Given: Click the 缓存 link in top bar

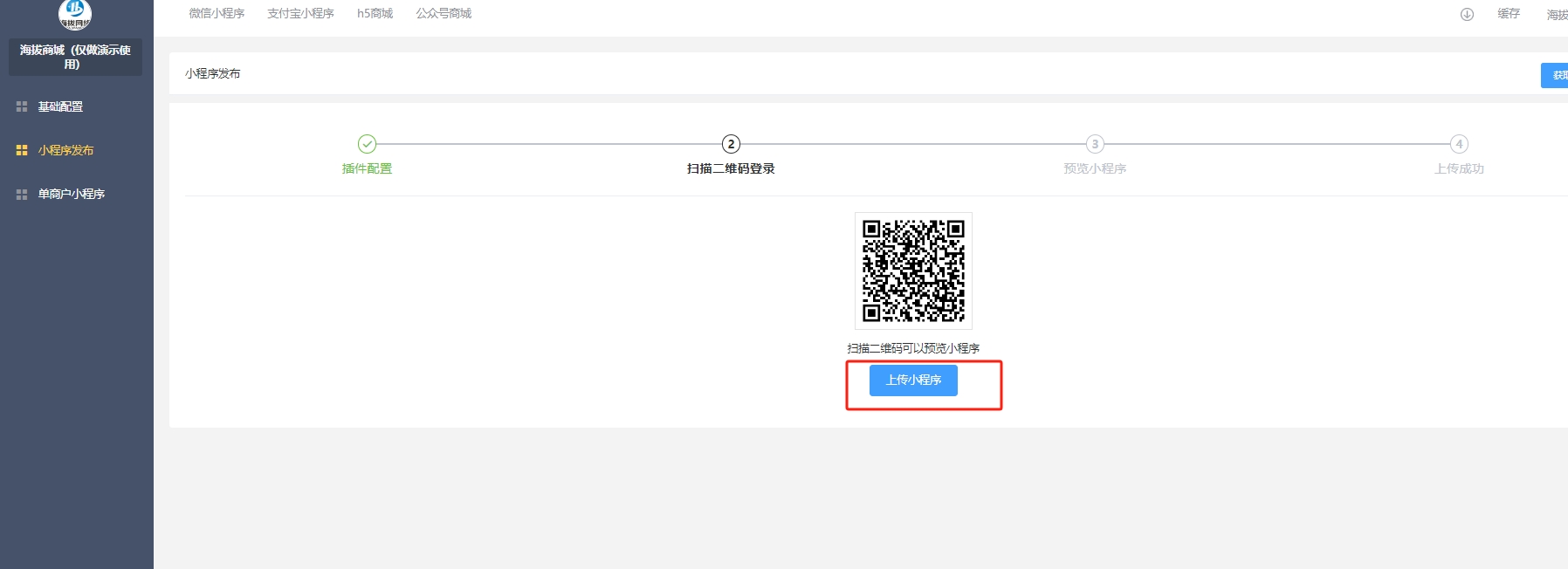Looking at the screenshot, I should click(1509, 14).
